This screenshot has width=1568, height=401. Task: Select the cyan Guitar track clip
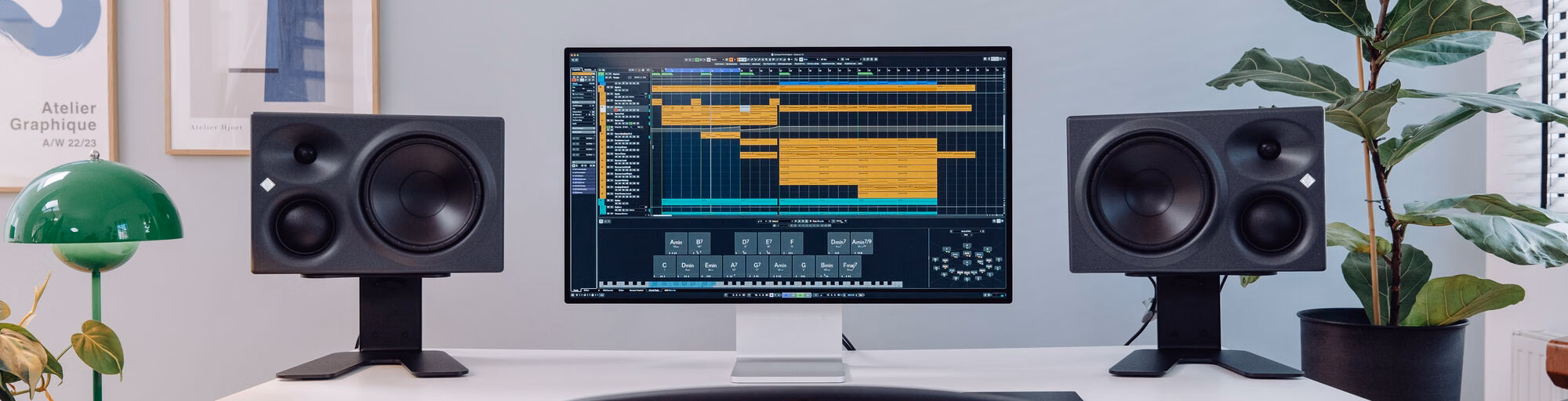click(x=799, y=202)
